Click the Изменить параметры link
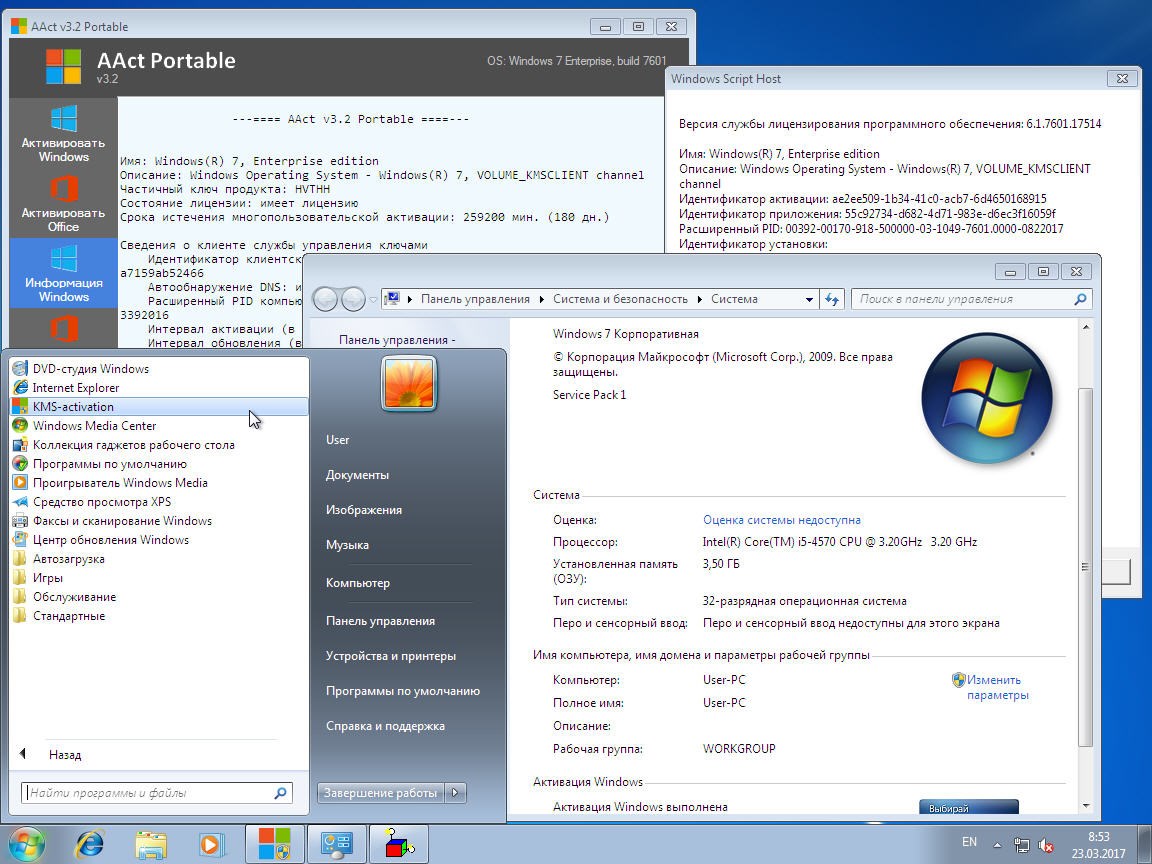The image size is (1152, 864). pyautogui.click(x=998, y=688)
